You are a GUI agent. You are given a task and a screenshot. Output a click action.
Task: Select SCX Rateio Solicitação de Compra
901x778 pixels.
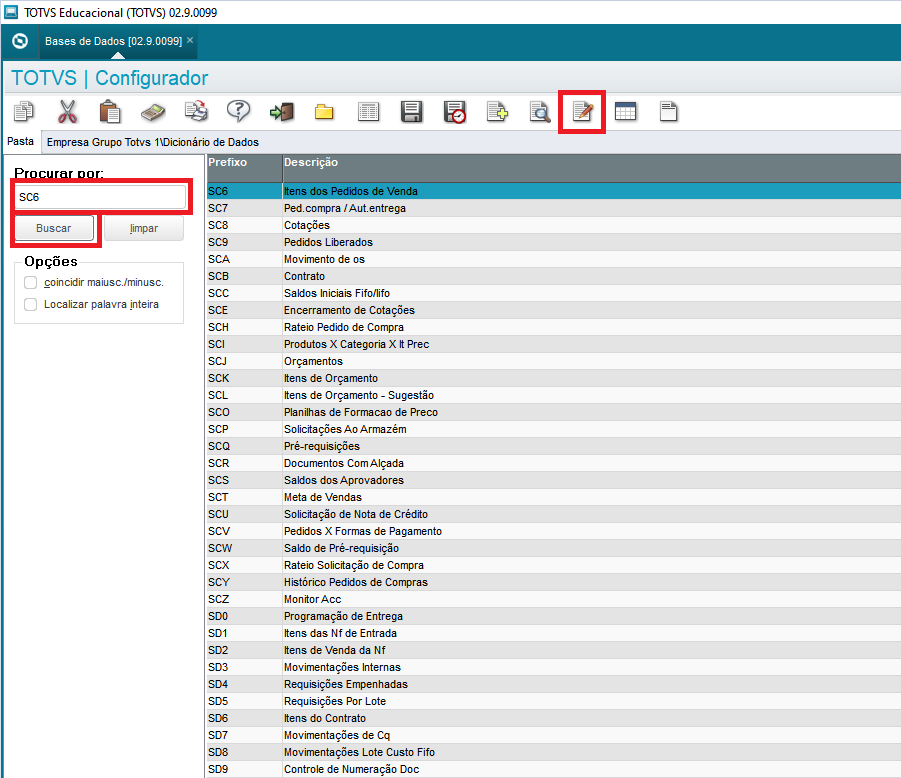click(x=554, y=565)
